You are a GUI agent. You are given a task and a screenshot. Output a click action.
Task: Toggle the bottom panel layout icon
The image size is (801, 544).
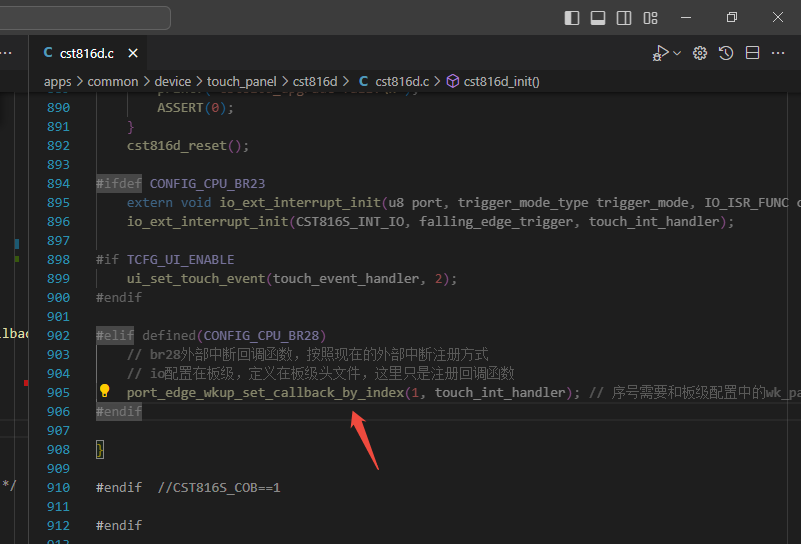click(x=598, y=18)
